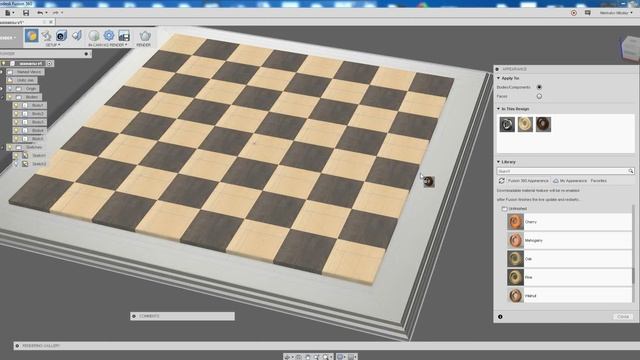
Task: Toggle the lightbulb visibility of Body2
Action: click(x=16, y=114)
